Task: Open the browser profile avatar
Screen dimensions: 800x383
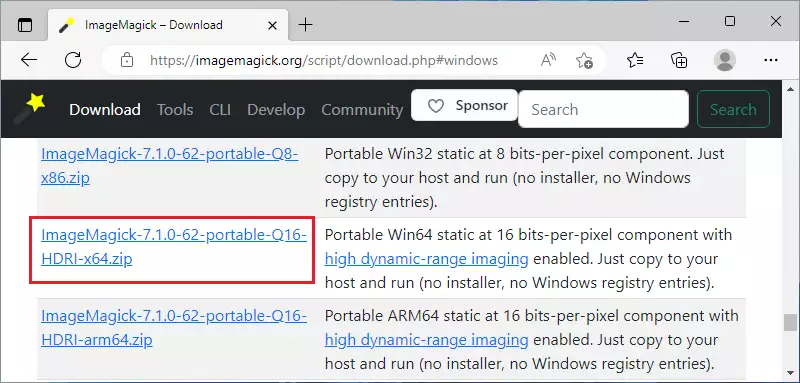Action: pyautogui.click(x=724, y=60)
